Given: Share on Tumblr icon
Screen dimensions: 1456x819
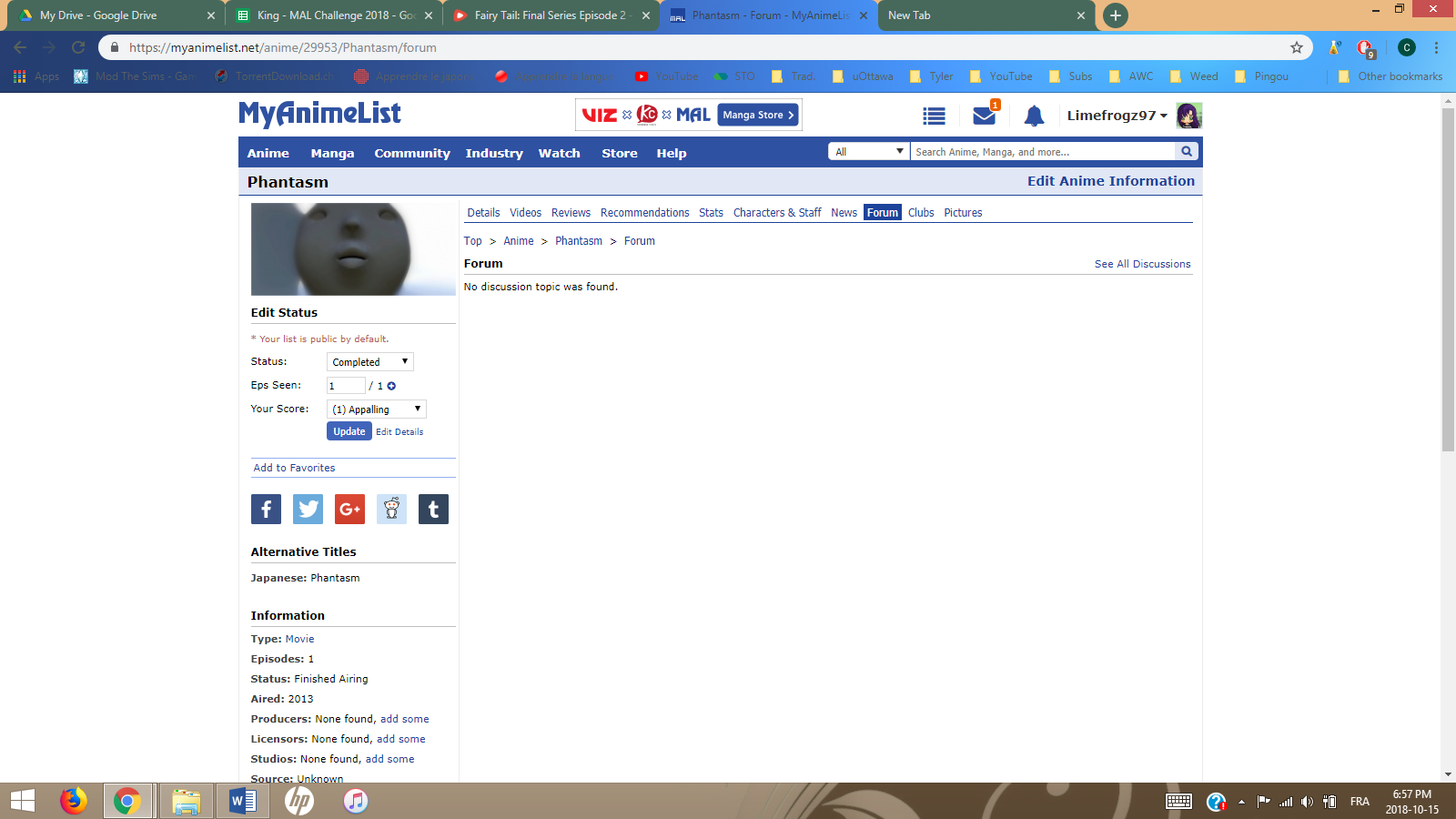Looking at the screenshot, I should pos(433,510).
